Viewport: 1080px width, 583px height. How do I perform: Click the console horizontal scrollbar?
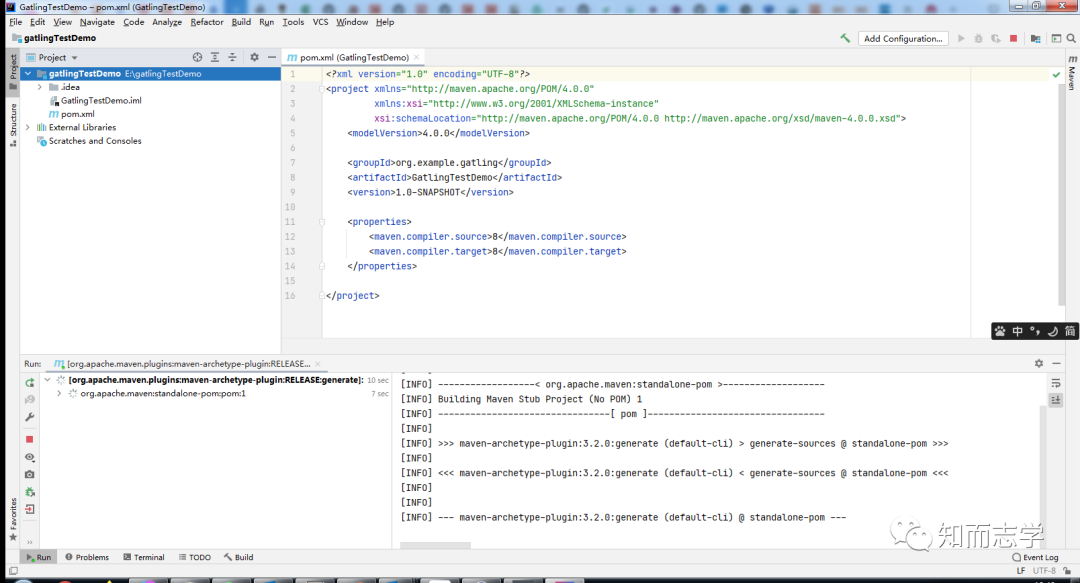tap(435, 546)
